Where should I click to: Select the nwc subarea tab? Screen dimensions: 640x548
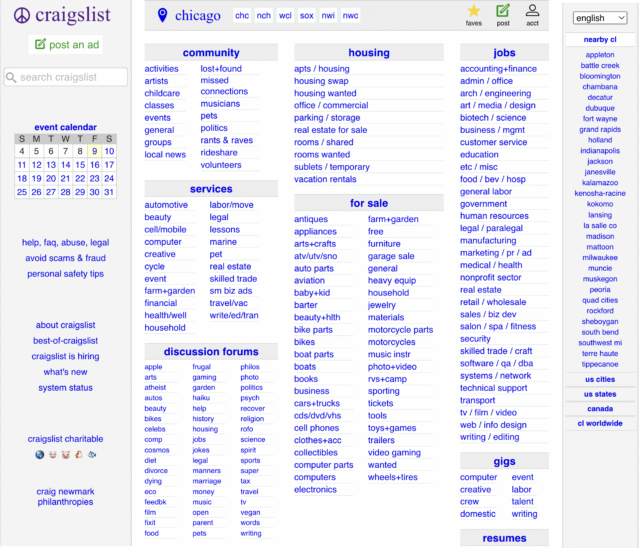click(x=350, y=16)
